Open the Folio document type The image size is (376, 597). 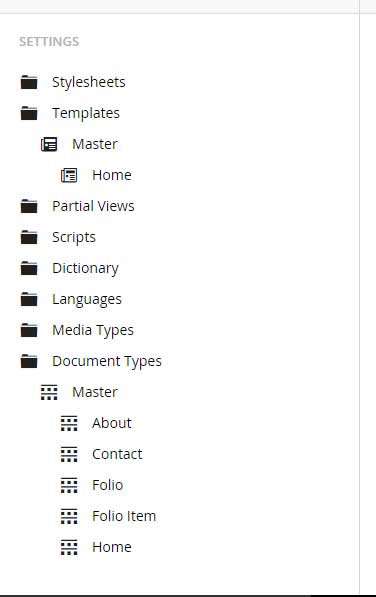107,485
